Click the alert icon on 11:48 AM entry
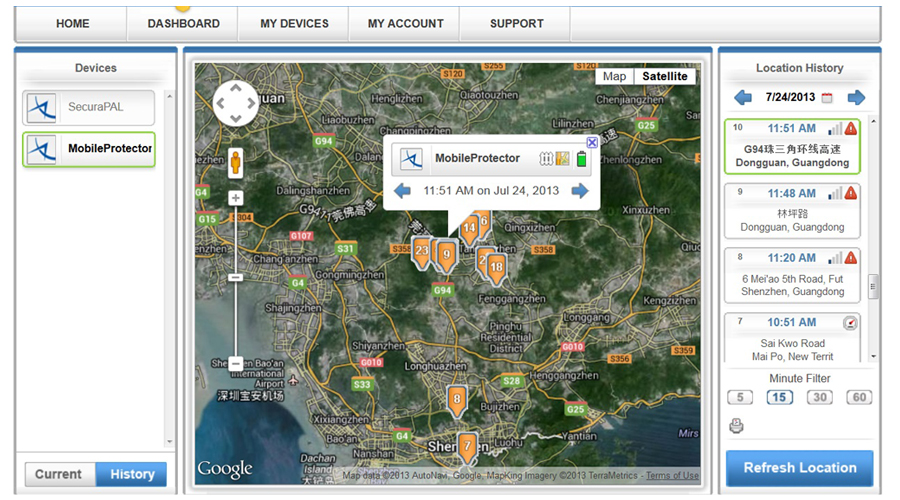 [851, 193]
